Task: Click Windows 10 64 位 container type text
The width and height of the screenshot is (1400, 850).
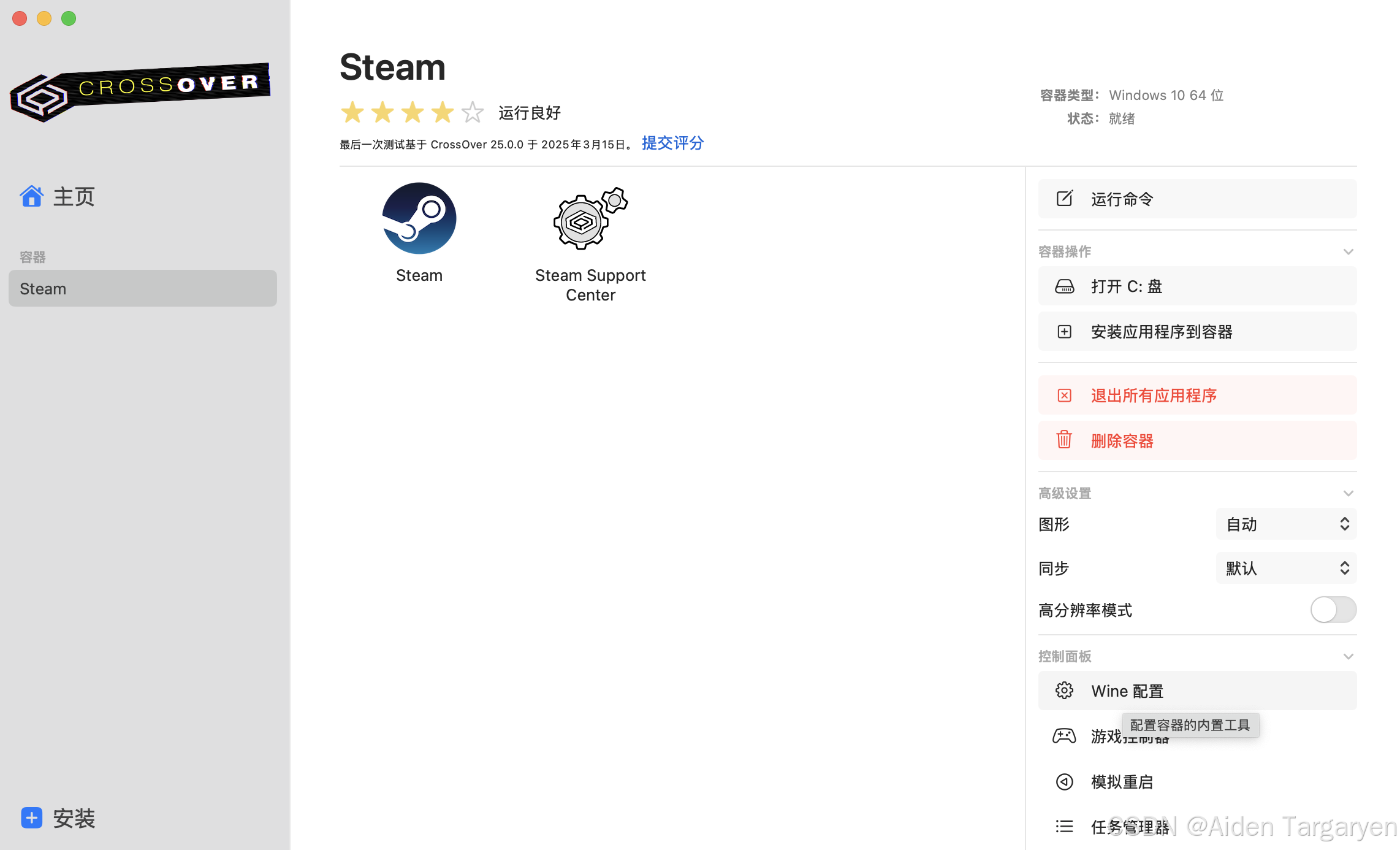Action: pyautogui.click(x=1166, y=95)
